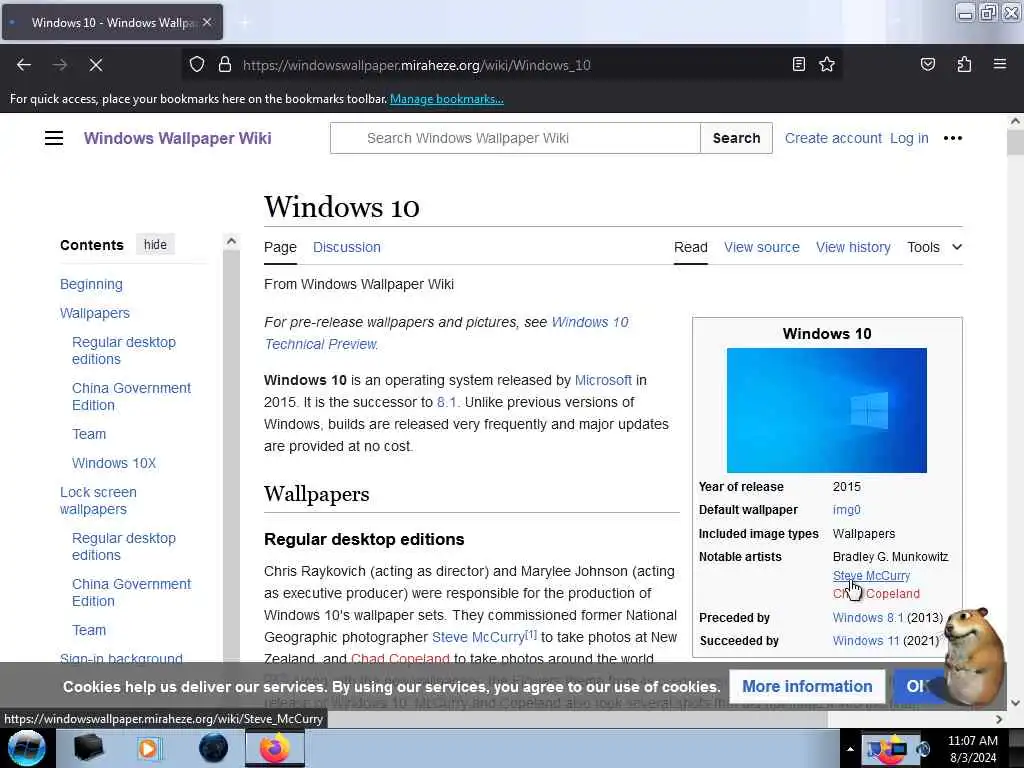1024x768 pixels.
Task: Click the network tray icon
Action: tap(899, 749)
